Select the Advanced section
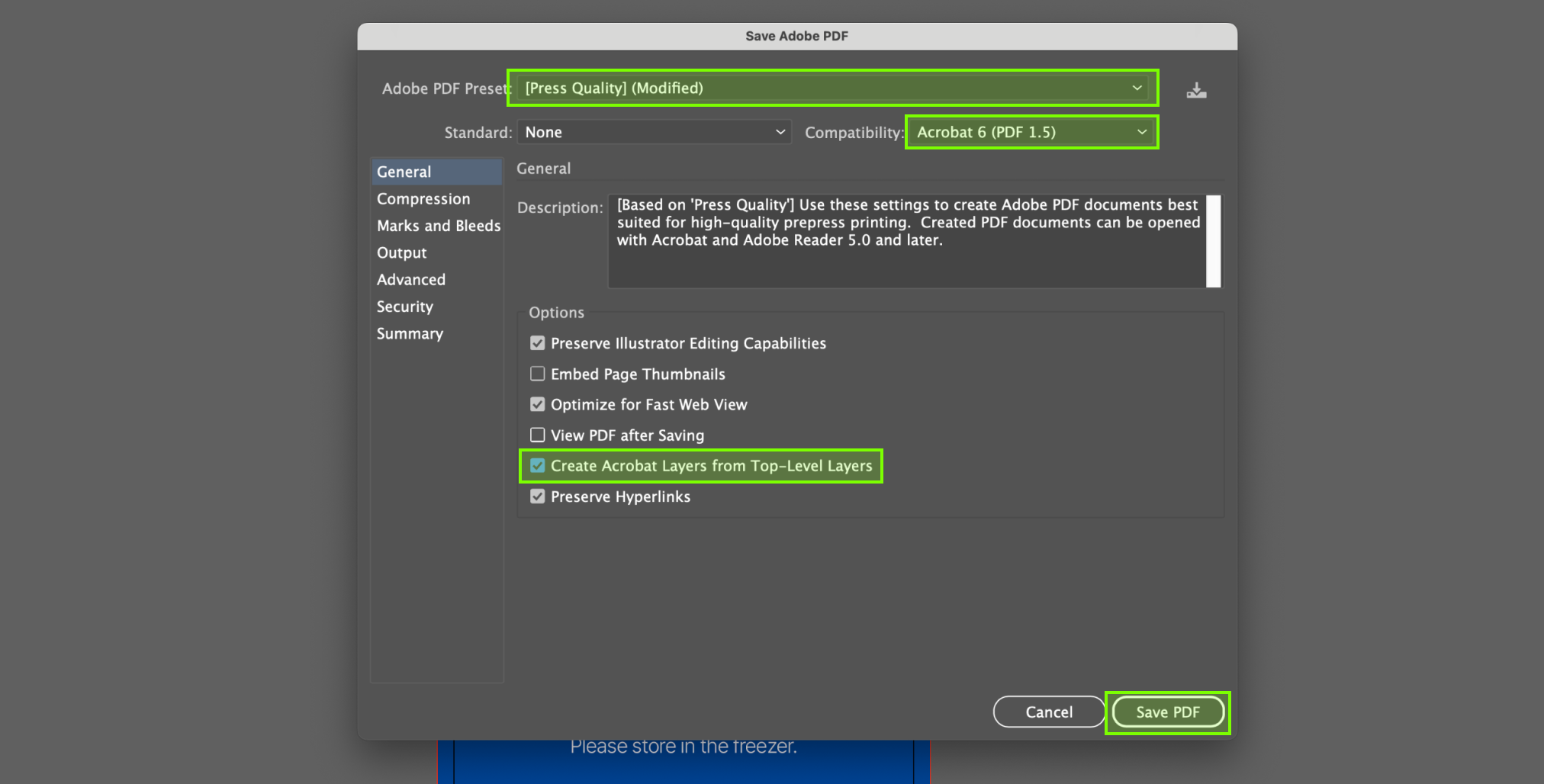 pyautogui.click(x=411, y=280)
